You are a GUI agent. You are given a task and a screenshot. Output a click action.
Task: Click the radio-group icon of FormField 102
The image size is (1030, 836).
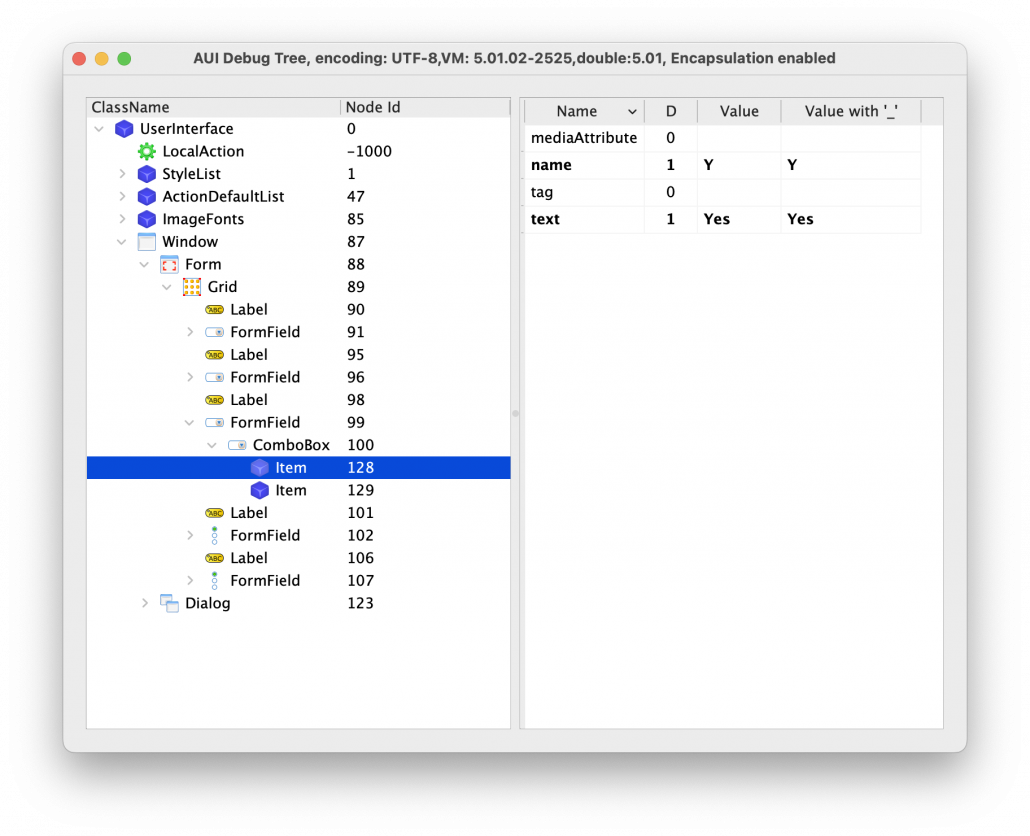[214, 536]
